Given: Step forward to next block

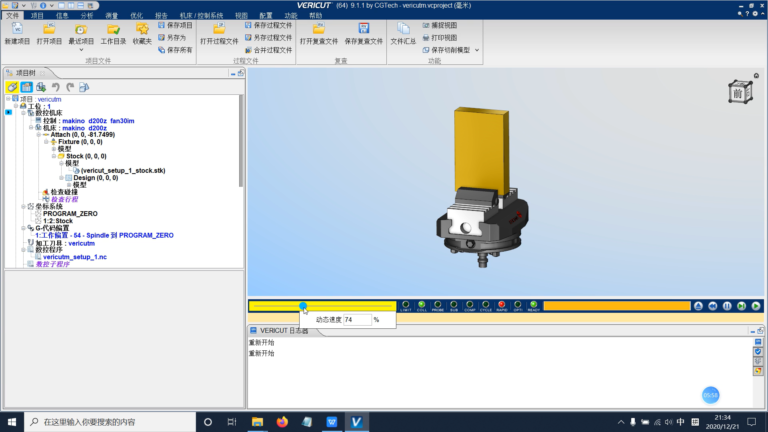Looking at the screenshot, I should point(742,306).
